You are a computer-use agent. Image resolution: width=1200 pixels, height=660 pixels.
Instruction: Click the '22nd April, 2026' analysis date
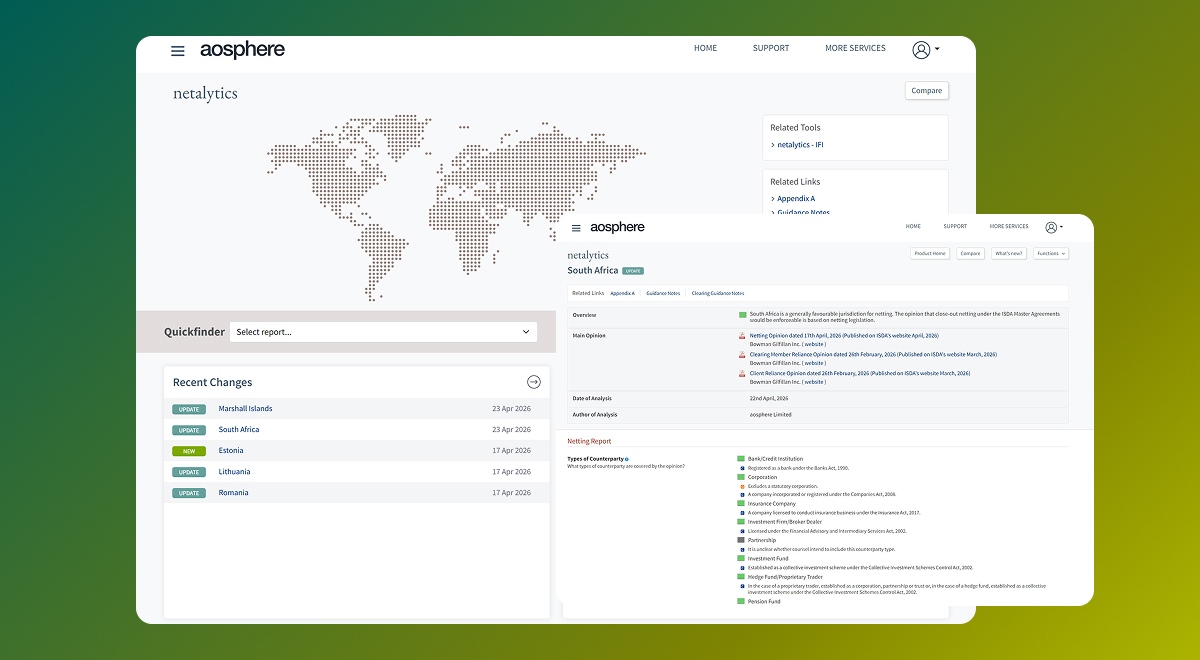coord(769,398)
